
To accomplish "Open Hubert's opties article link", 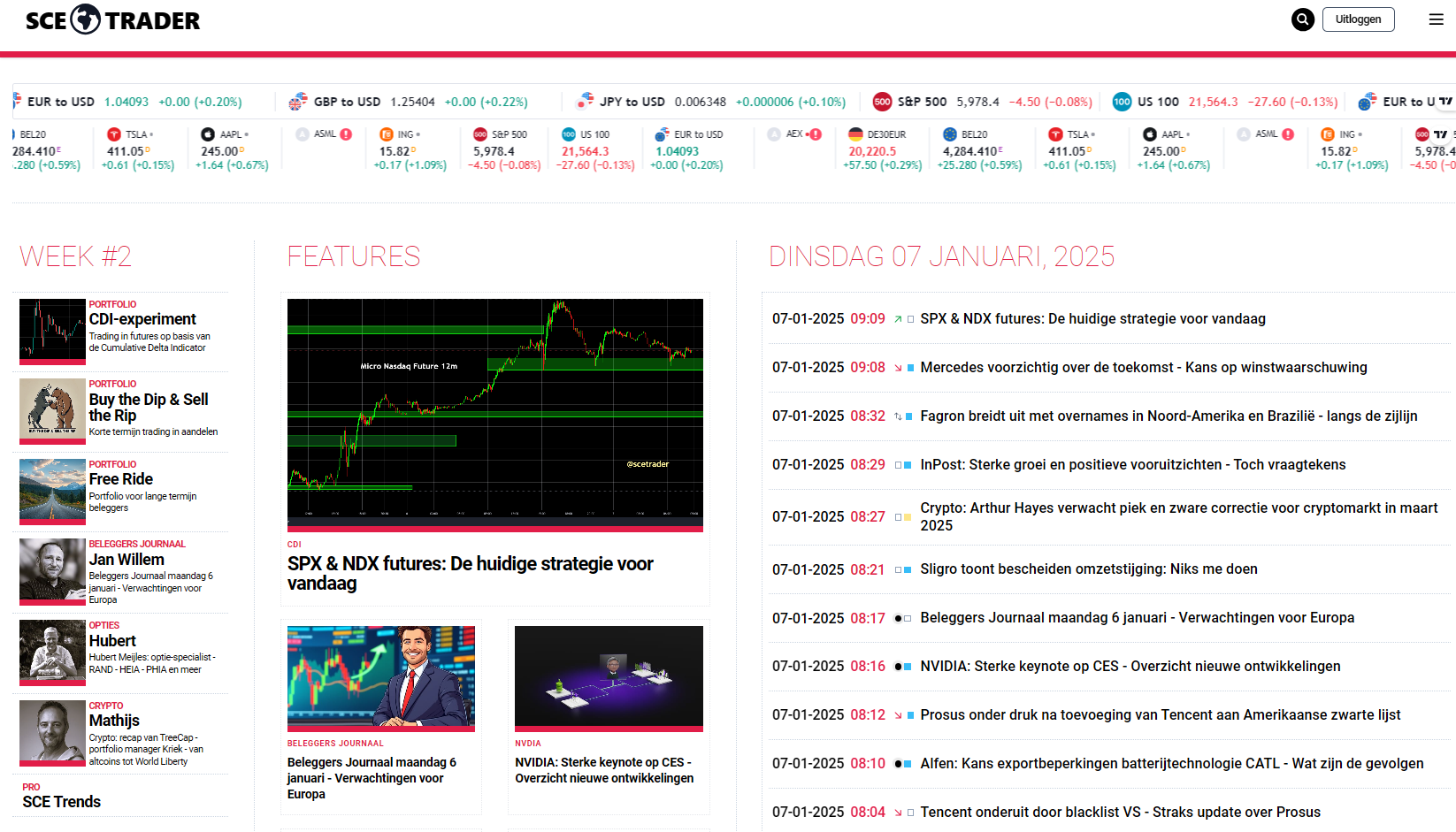I will point(112,641).
